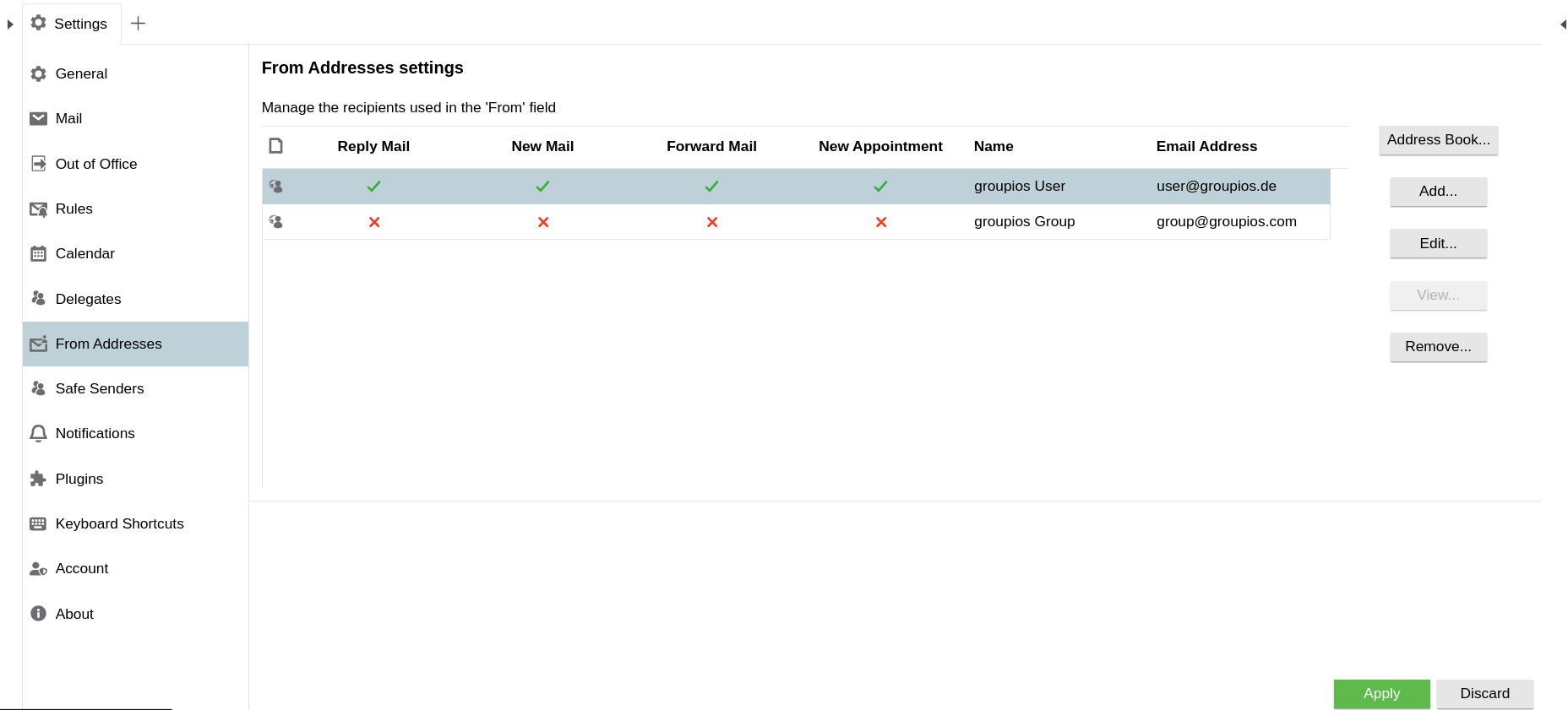Toggle New Appointment for groupios Group
This screenshot has height=710, width=1568.
[880, 222]
